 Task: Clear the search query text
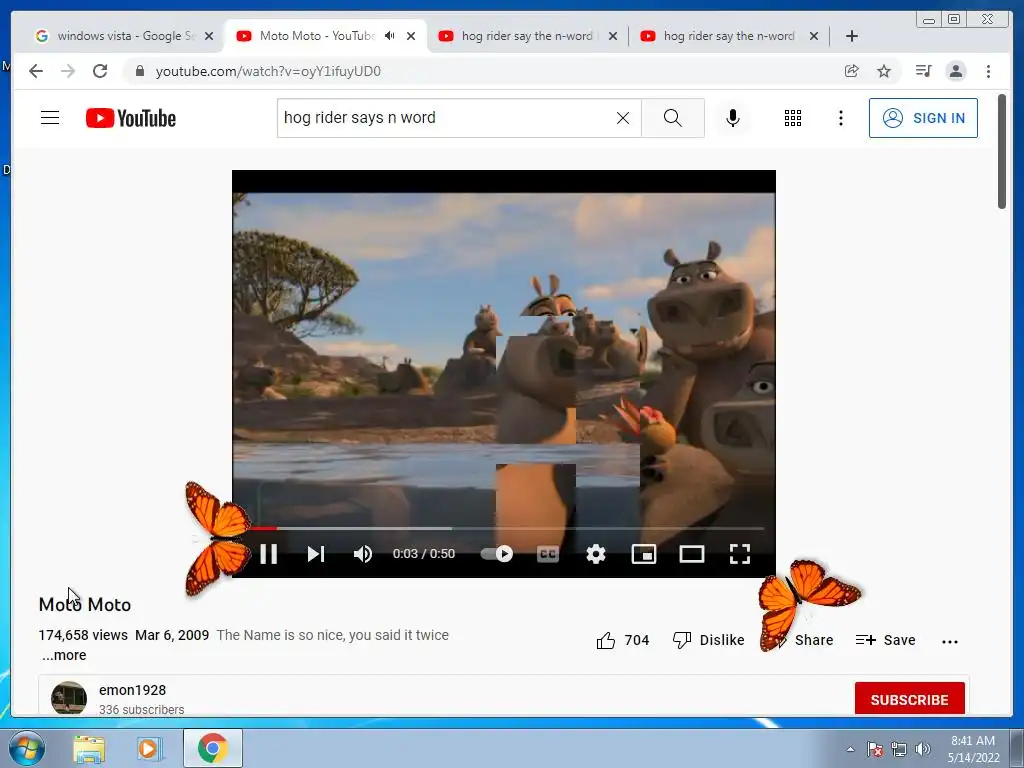click(x=623, y=118)
